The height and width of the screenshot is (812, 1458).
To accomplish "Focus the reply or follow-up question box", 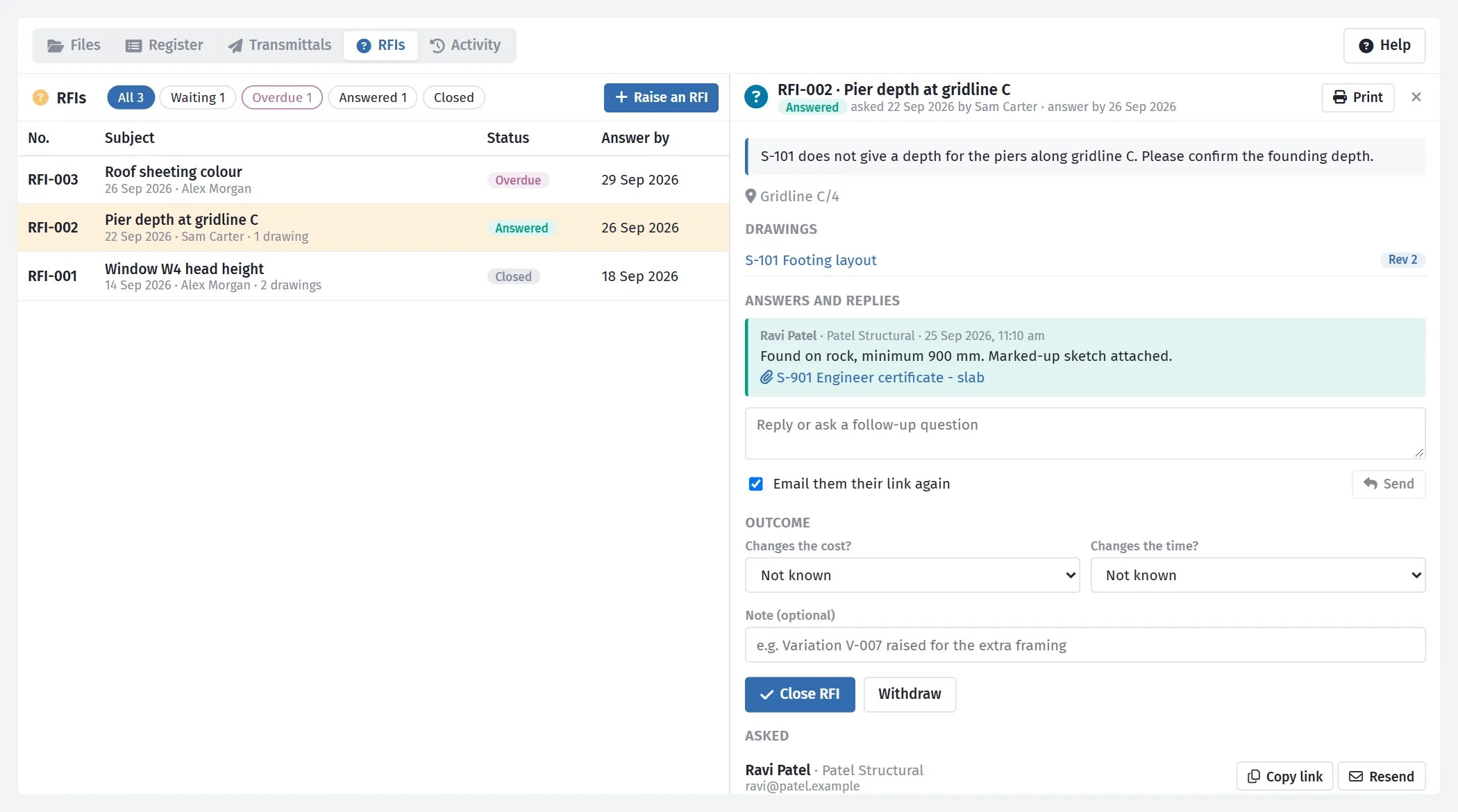I will point(1084,433).
